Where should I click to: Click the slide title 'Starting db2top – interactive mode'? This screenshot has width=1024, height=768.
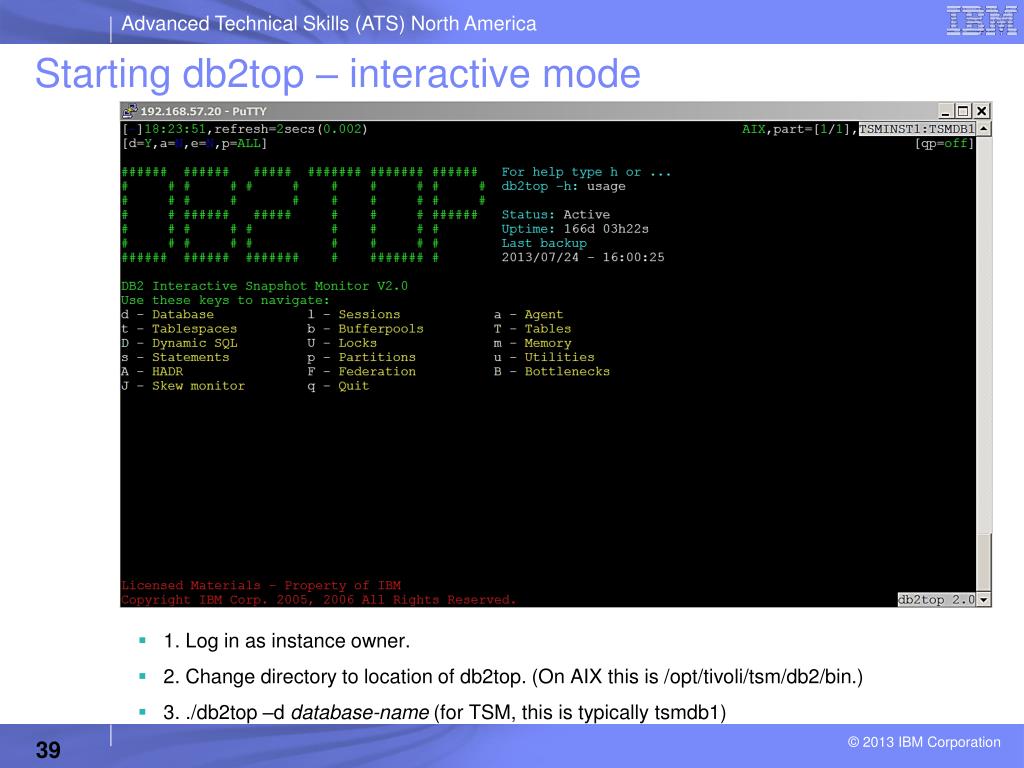coord(338,74)
